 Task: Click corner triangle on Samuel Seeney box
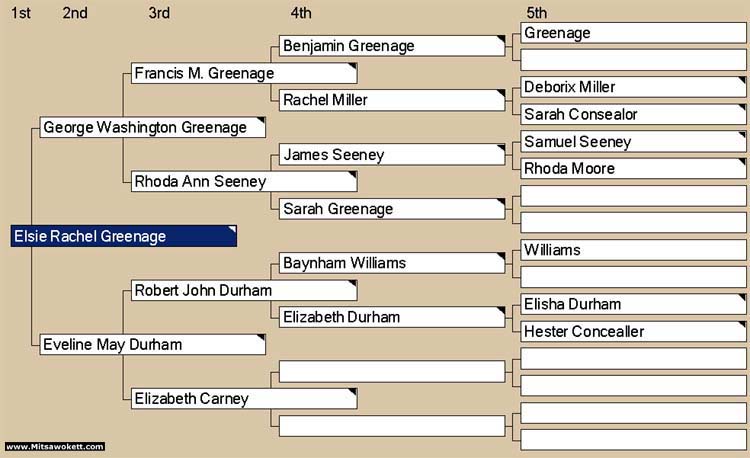(x=742, y=134)
